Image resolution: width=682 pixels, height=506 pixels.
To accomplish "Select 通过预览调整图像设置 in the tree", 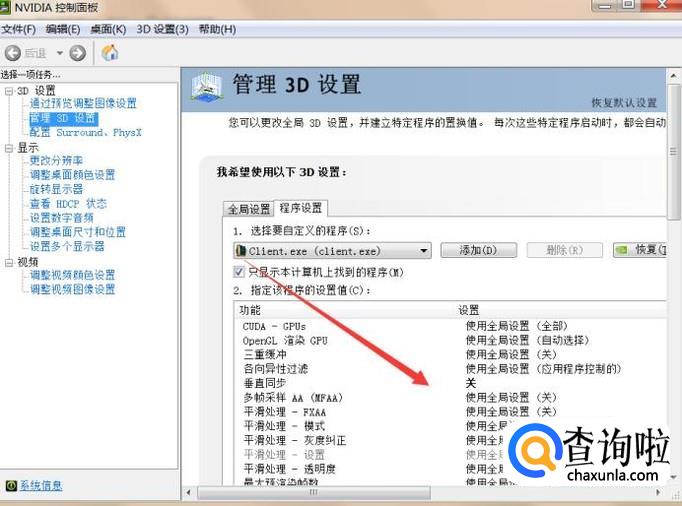I will [x=83, y=104].
